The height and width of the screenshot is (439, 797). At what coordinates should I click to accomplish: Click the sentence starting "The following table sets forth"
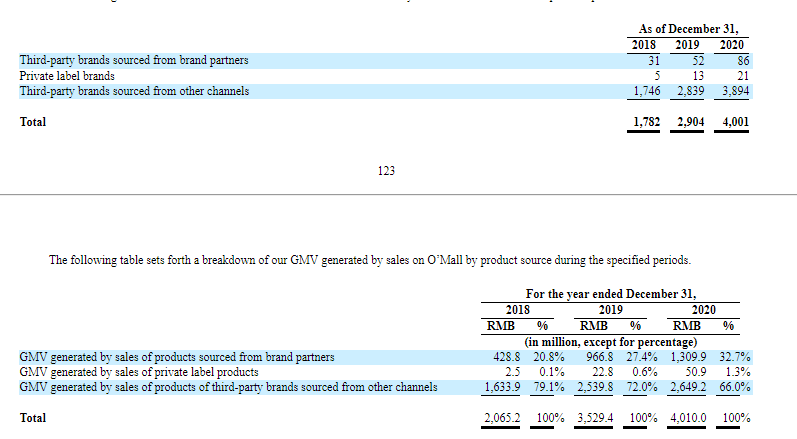tap(370, 260)
